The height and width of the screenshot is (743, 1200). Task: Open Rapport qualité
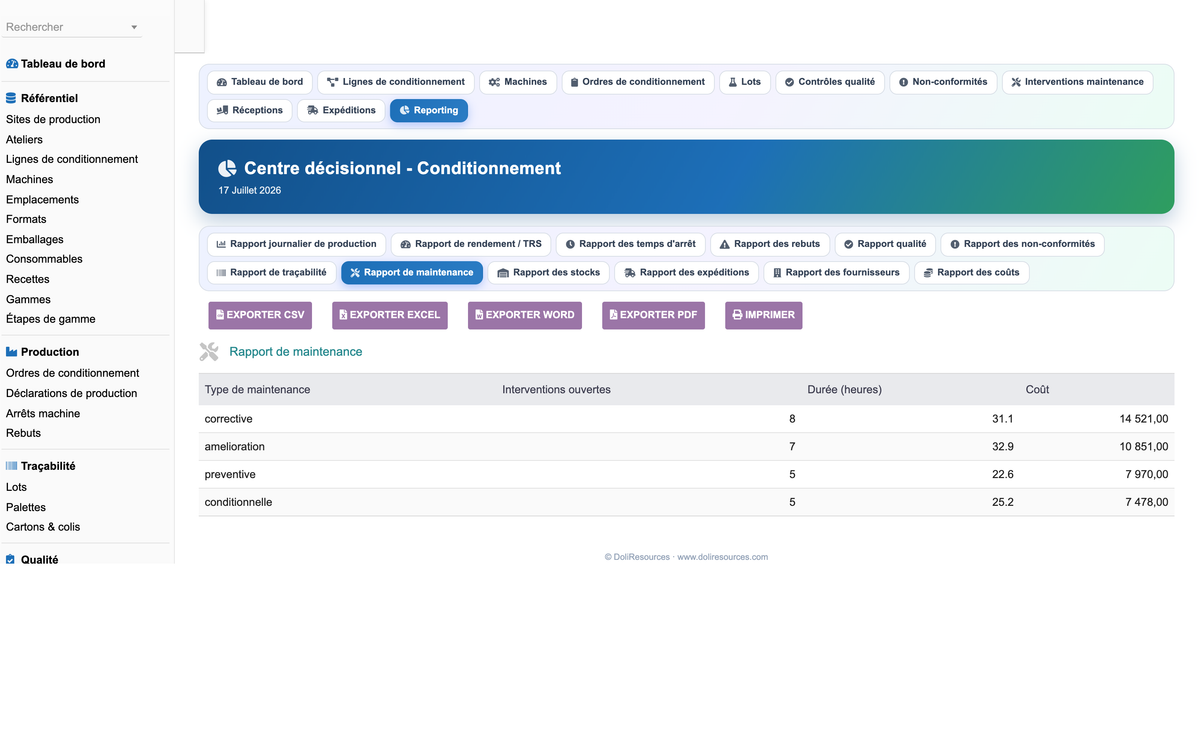(x=885, y=244)
